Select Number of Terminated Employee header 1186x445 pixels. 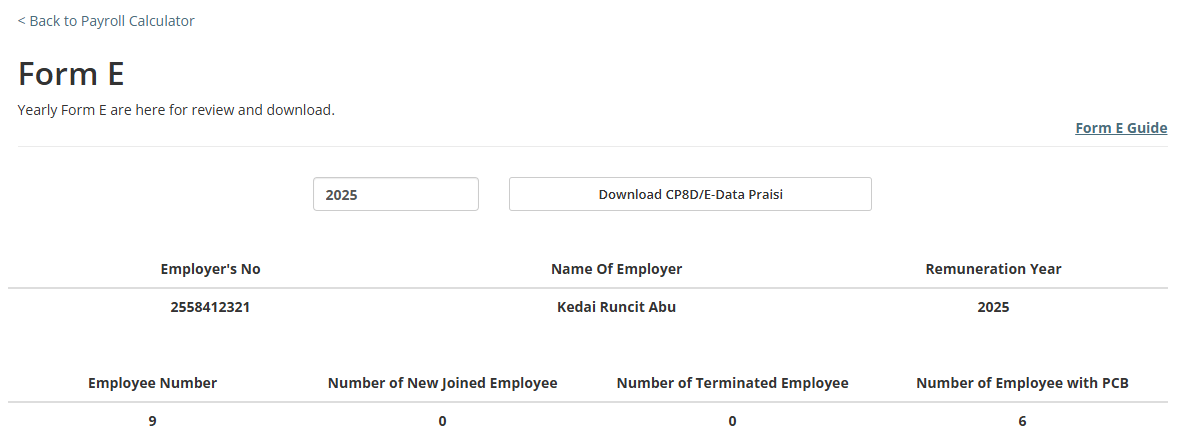click(732, 383)
